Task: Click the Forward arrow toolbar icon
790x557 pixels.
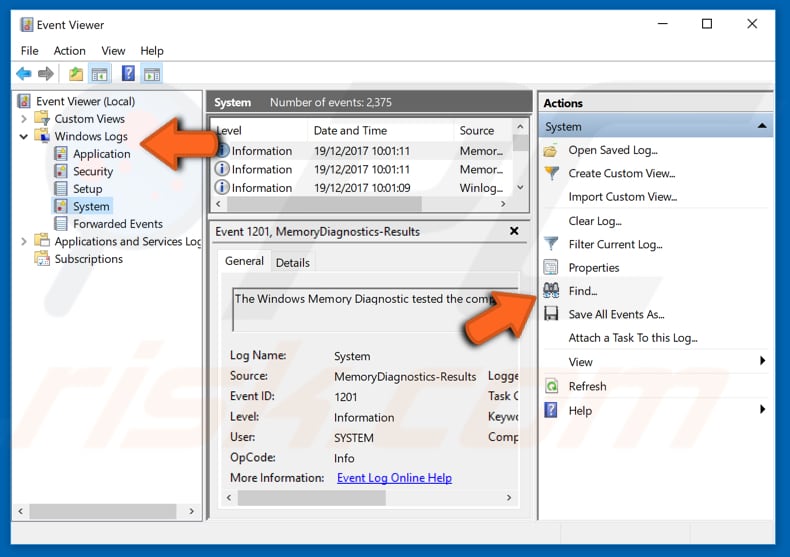Action: coord(46,74)
